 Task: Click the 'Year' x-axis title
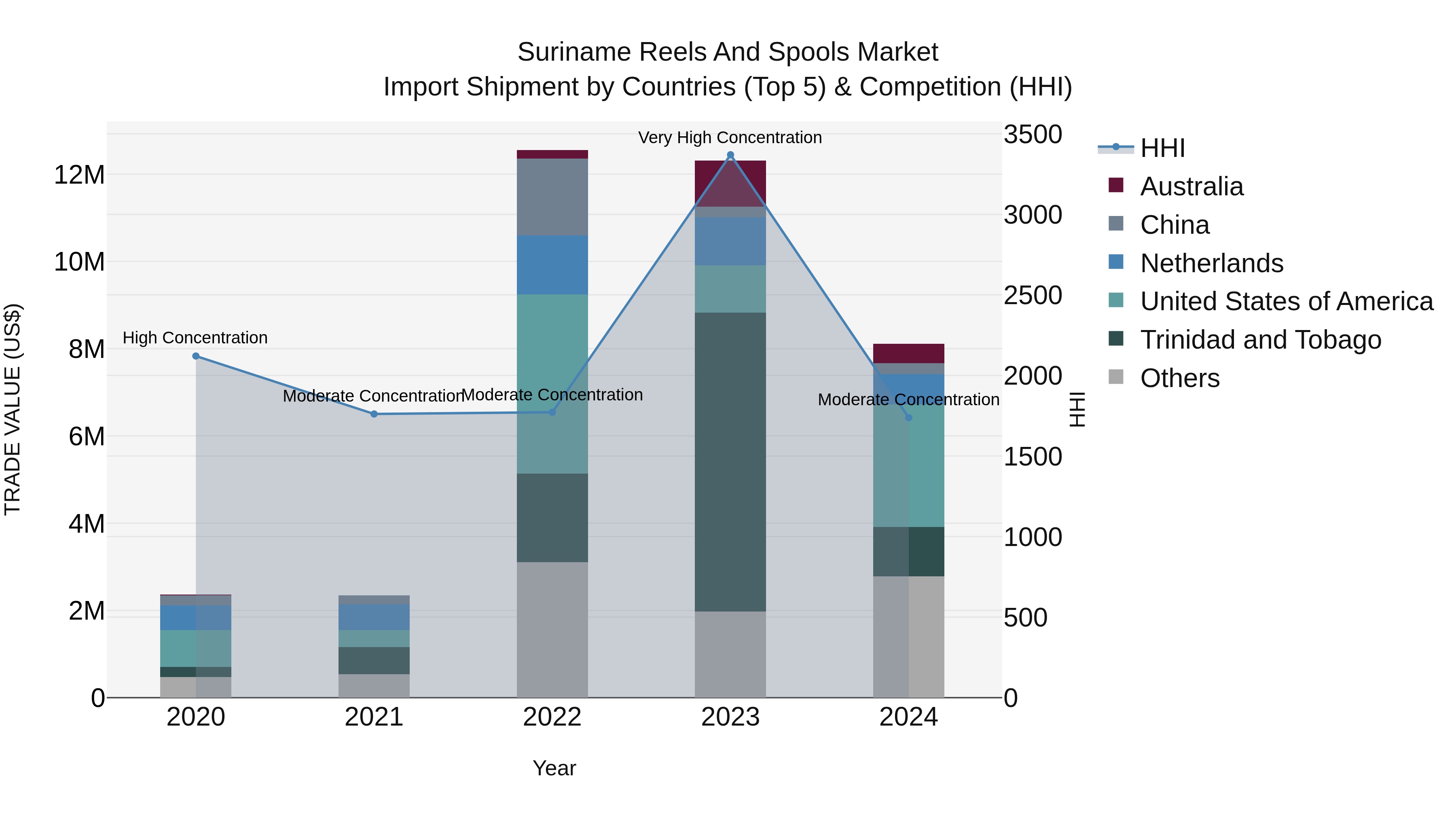(x=554, y=768)
